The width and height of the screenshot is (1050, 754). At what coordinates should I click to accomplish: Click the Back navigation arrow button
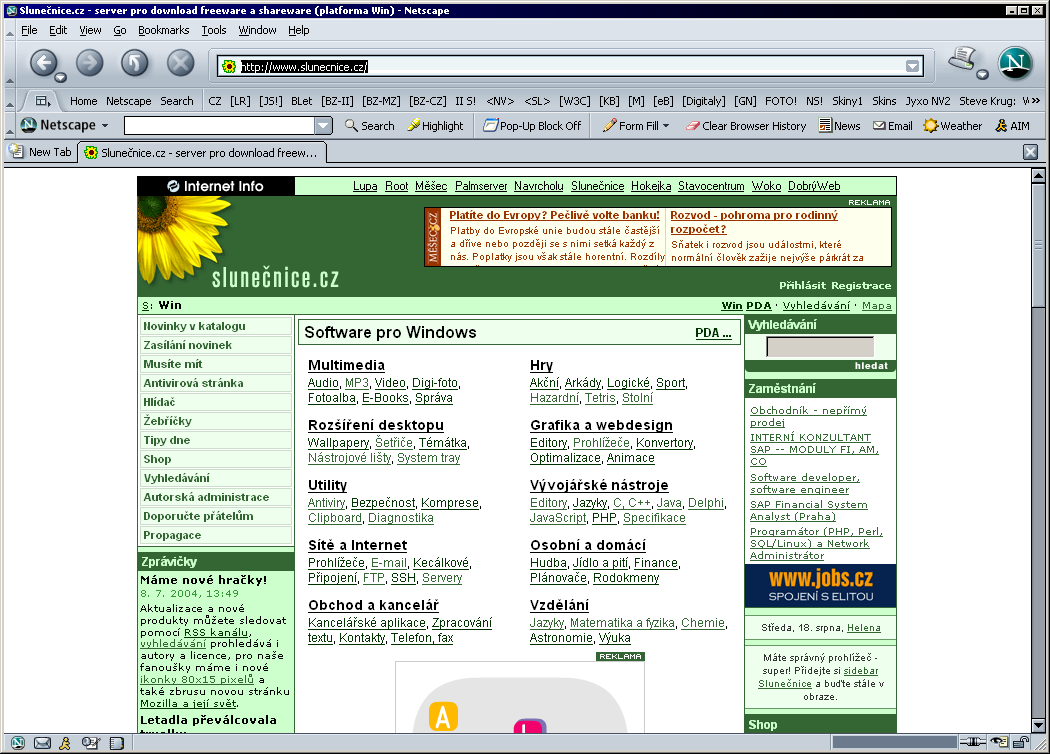(44, 63)
